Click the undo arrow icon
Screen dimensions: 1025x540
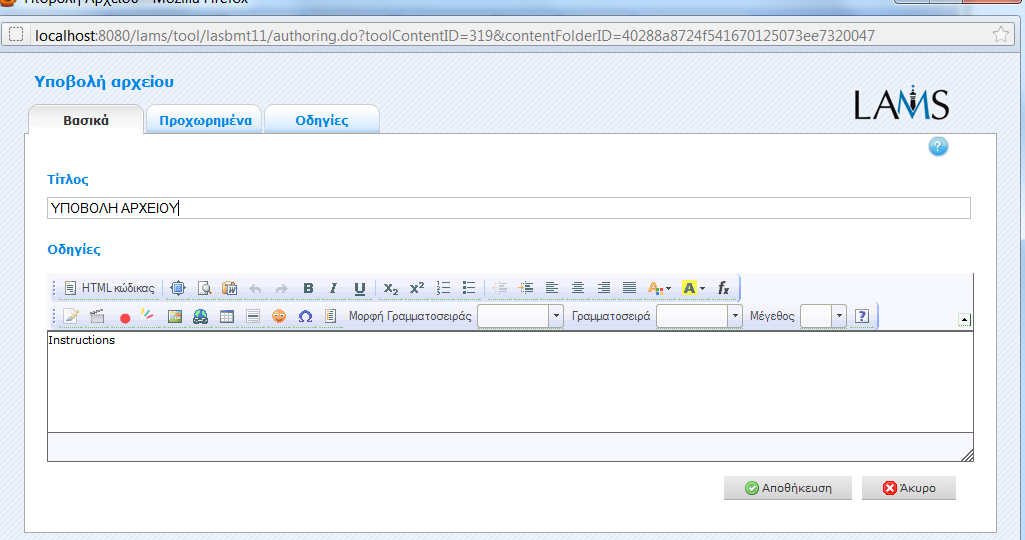pos(256,288)
